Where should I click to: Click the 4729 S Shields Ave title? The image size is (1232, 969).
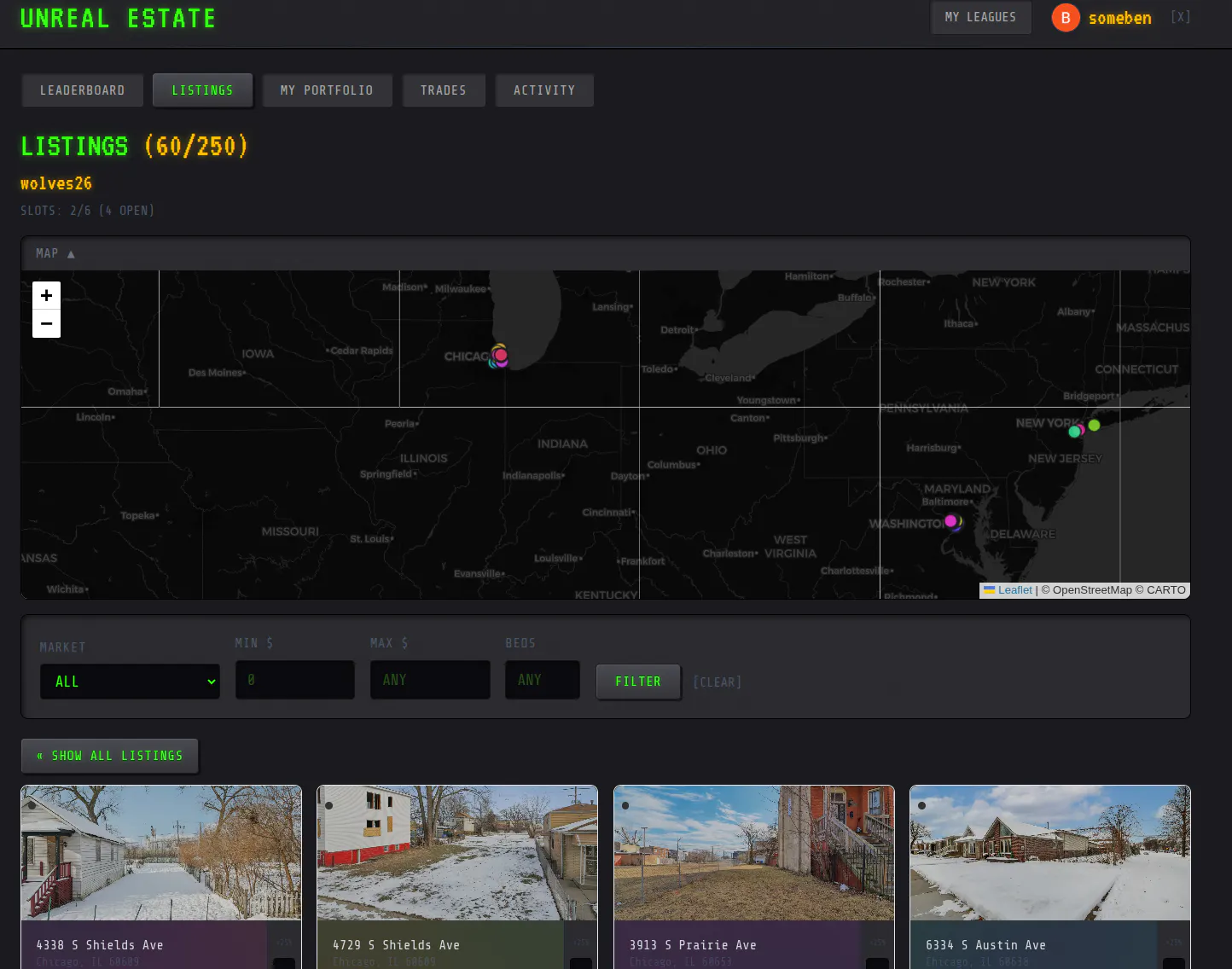click(x=396, y=945)
